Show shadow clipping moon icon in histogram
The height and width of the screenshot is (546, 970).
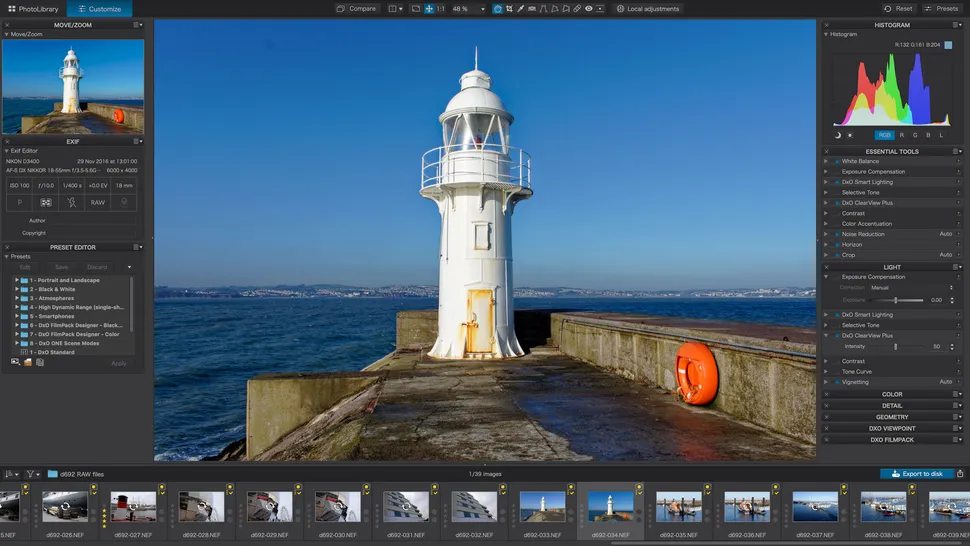tap(838, 135)
